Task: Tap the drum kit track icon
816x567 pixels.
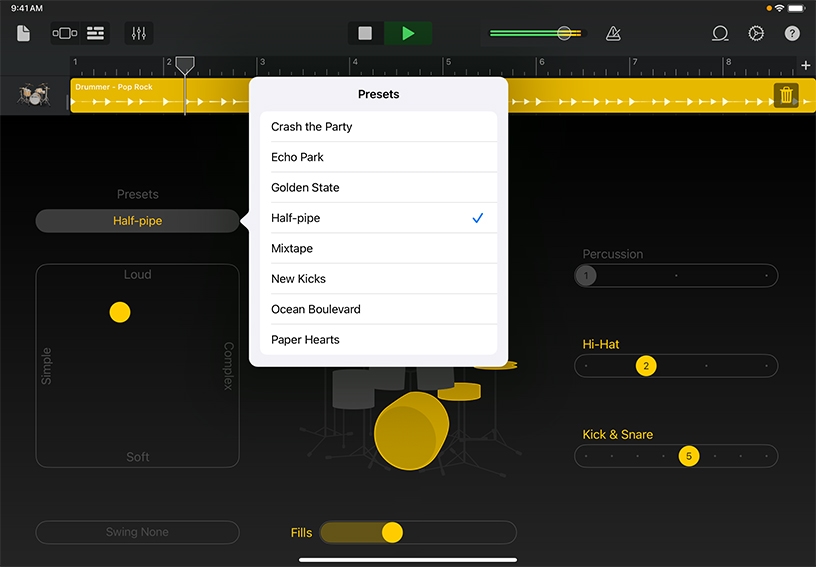Action: click(34, 96)
